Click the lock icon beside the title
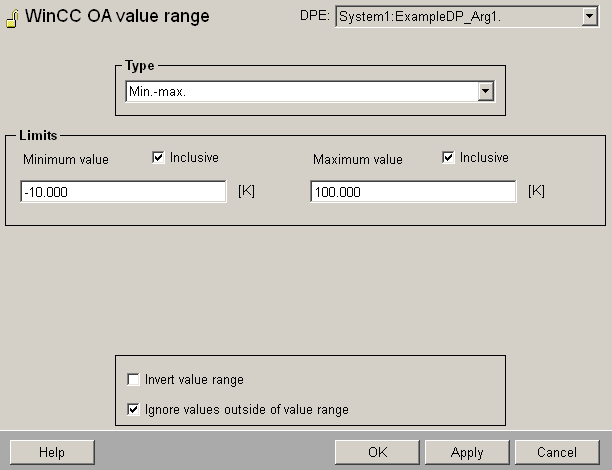 click(x=11, y=17)
